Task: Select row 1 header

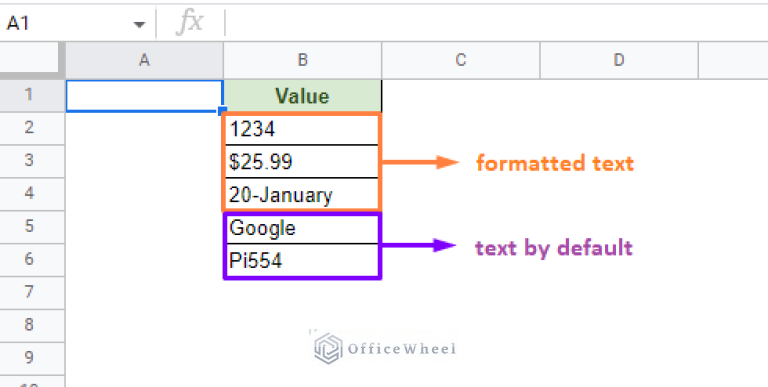Action: [x=29, y=96]
